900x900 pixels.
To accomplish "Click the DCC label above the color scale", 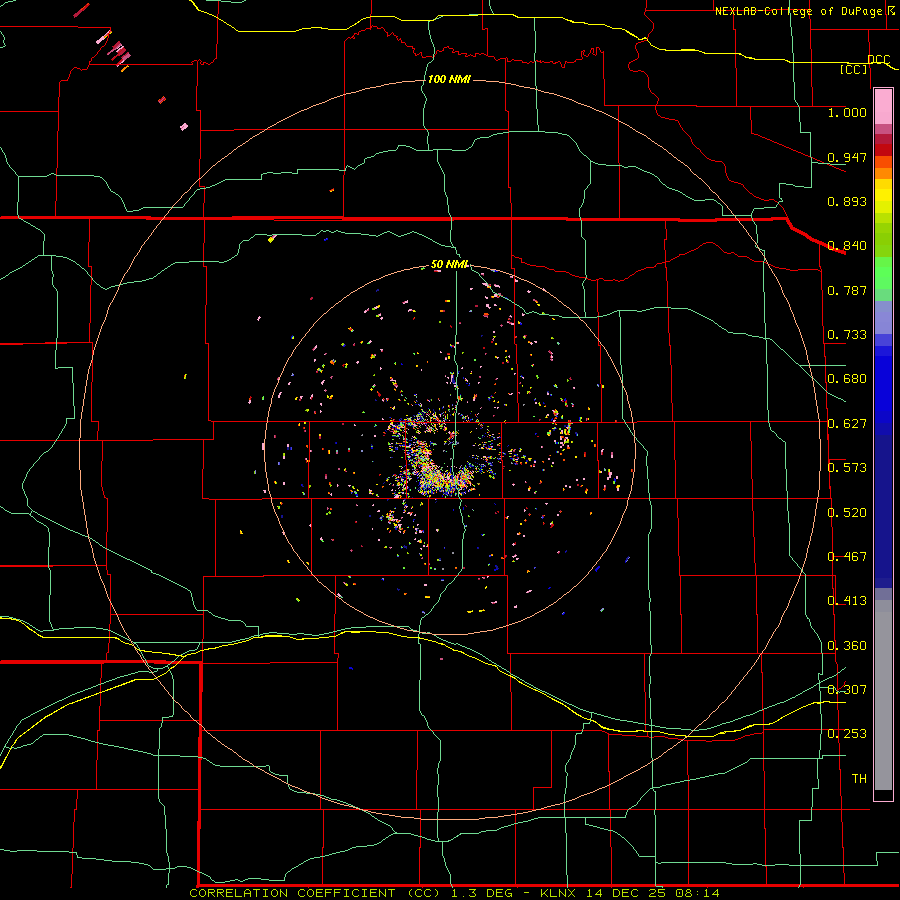I will 878,60.
